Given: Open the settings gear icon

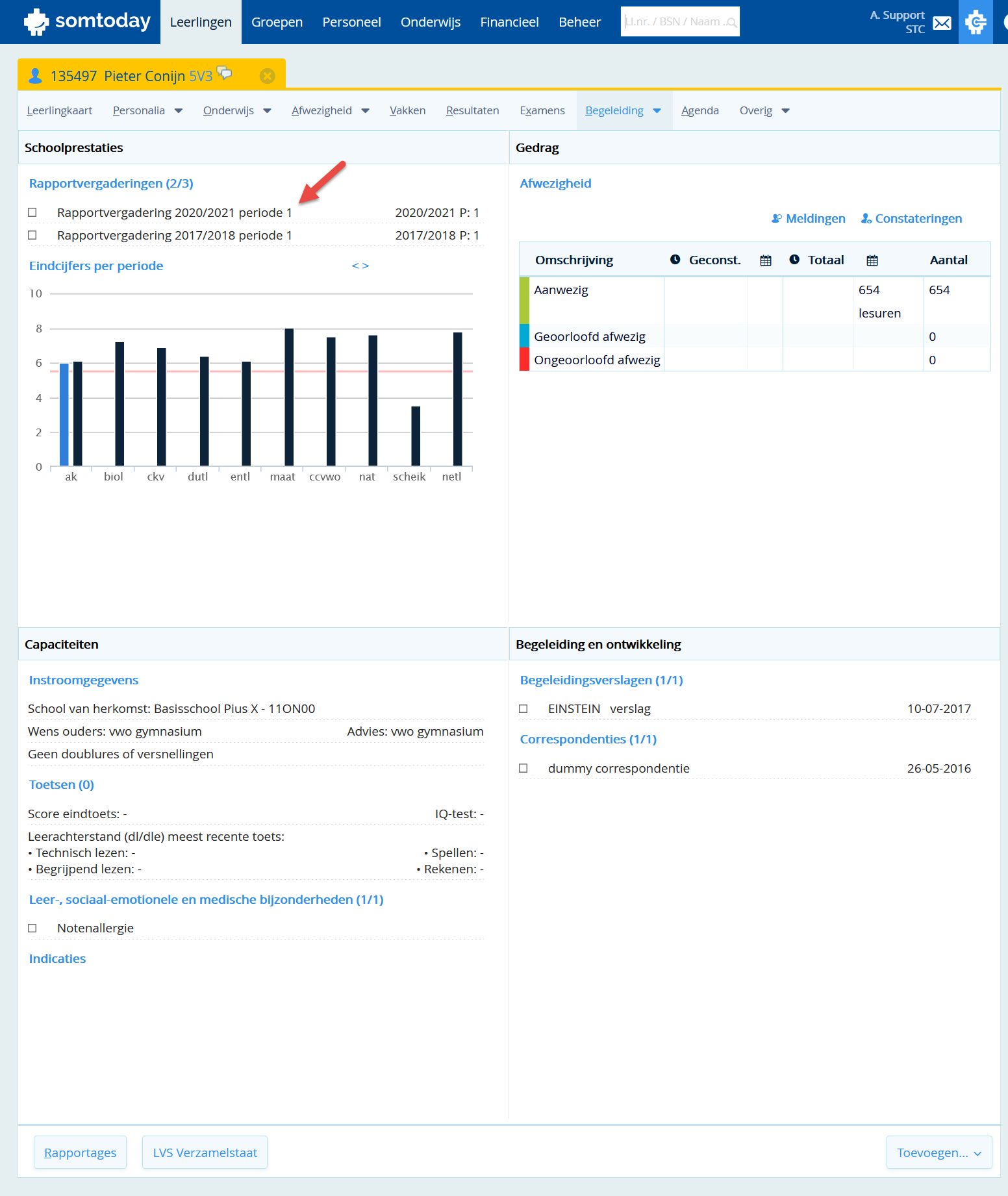Looking at the screenshot, I should coord(976,22).
